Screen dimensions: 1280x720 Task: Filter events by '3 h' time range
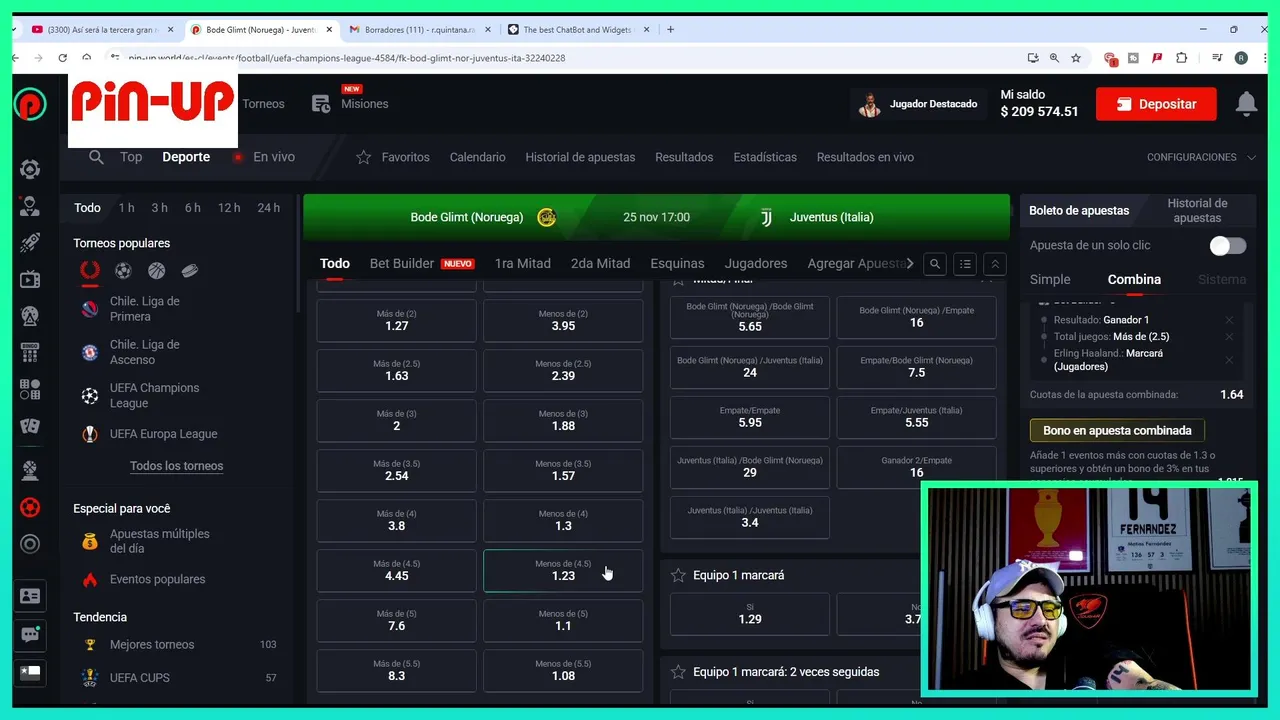pos(159,208)
